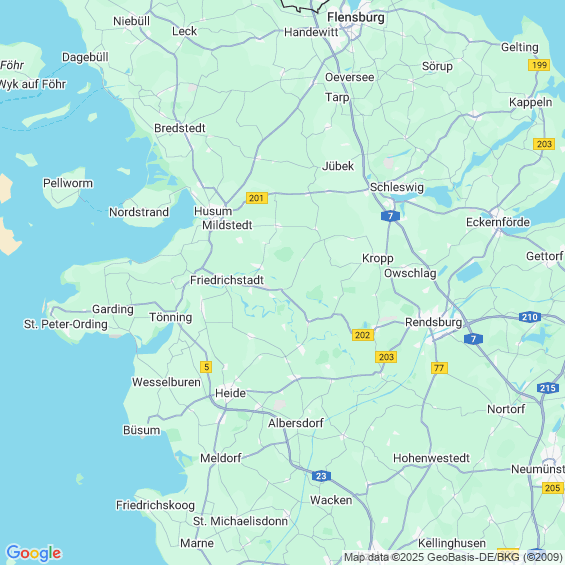565x565 pixels.
Task: Click the A215 highway shield near Nortorf
Action: 548,388
